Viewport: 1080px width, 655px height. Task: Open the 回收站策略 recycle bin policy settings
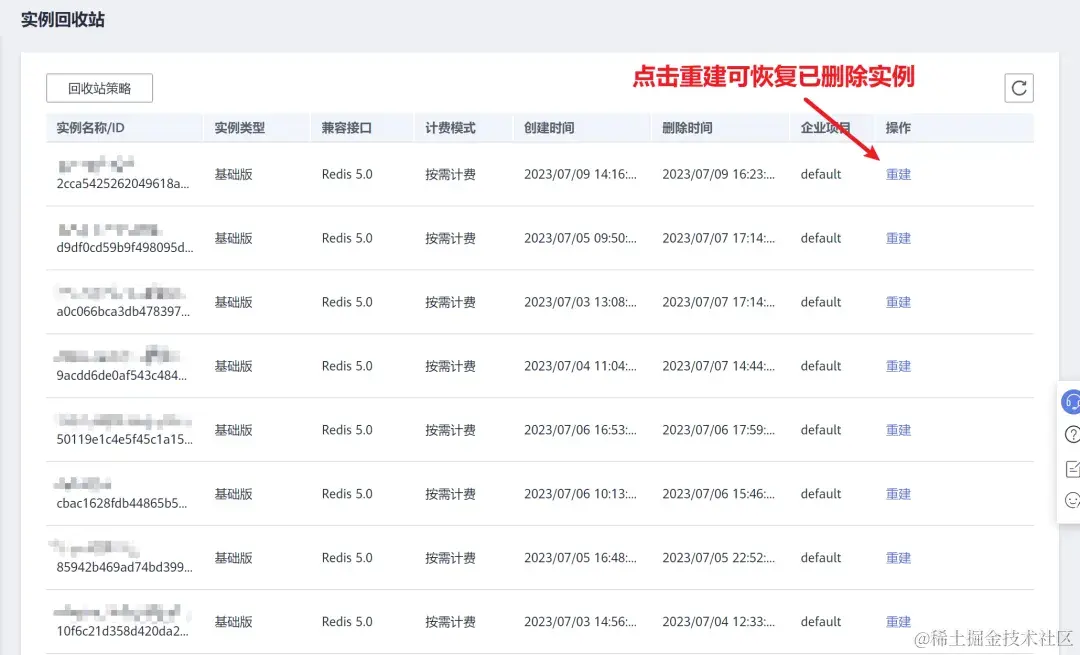coord(99,88)
